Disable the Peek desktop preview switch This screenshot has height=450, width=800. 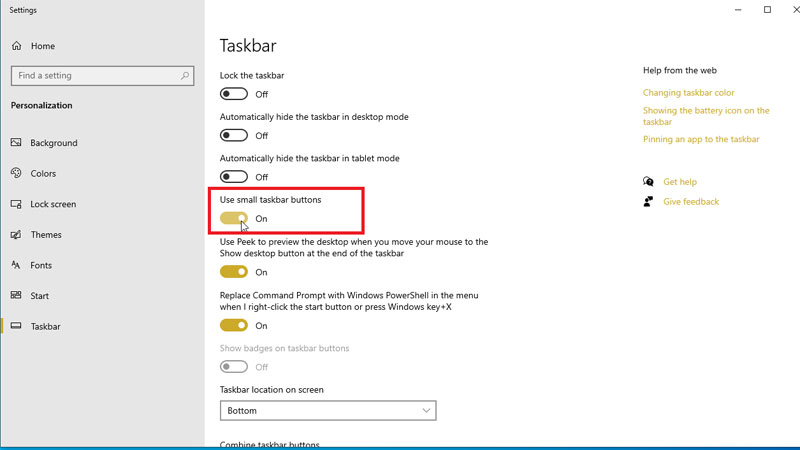point(234,272)
